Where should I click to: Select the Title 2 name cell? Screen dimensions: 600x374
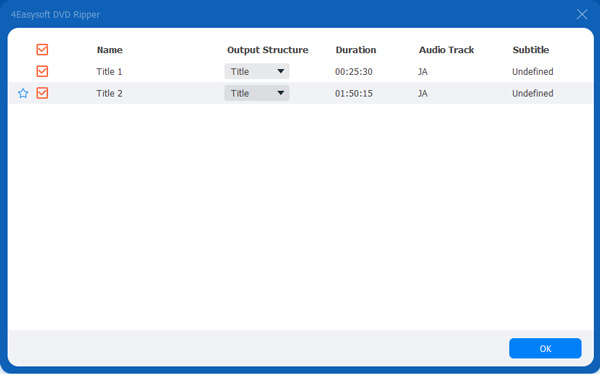click(x=109, y=93)
